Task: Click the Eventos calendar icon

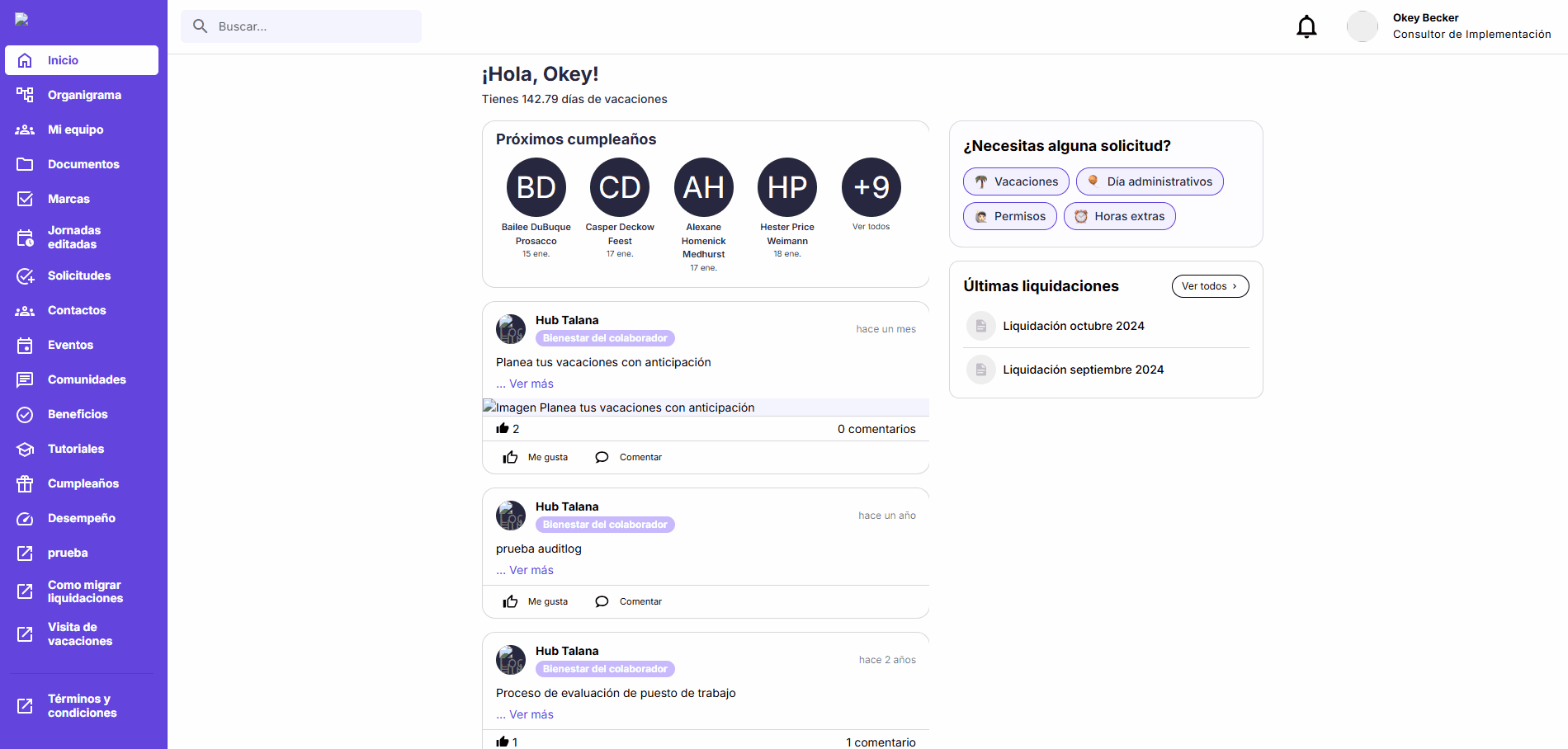Action: point(25,345)
